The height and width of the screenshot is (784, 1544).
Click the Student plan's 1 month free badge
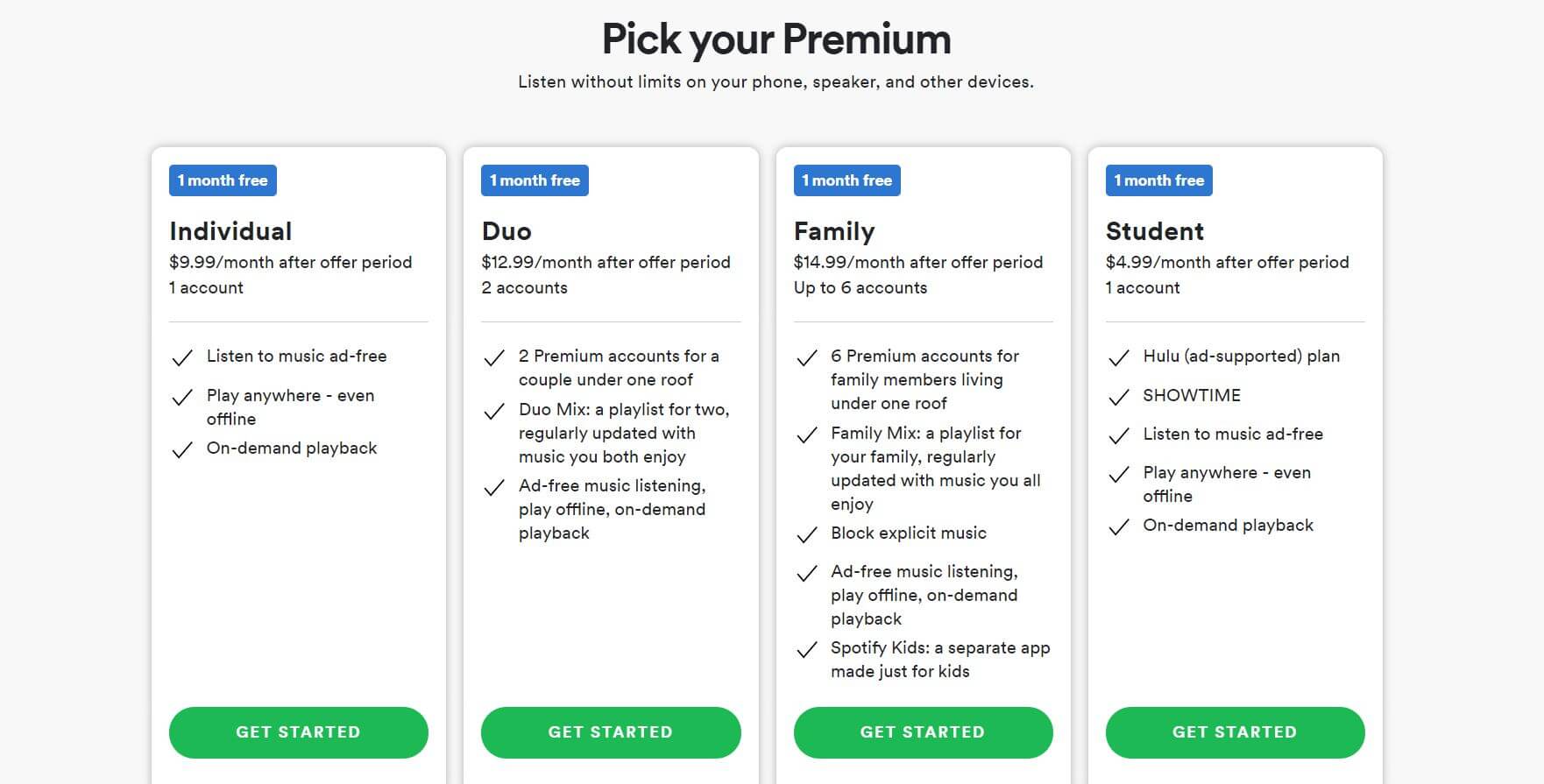1158,180
